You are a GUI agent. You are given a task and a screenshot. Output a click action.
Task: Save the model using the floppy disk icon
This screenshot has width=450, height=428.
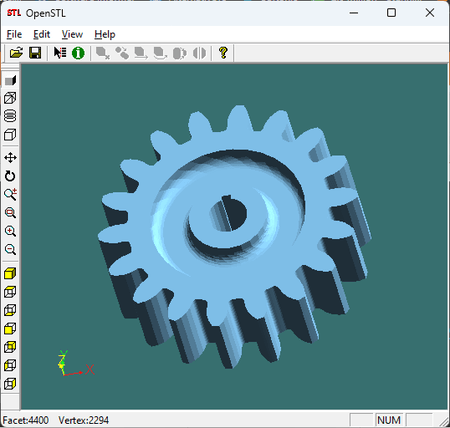(35, 53)
